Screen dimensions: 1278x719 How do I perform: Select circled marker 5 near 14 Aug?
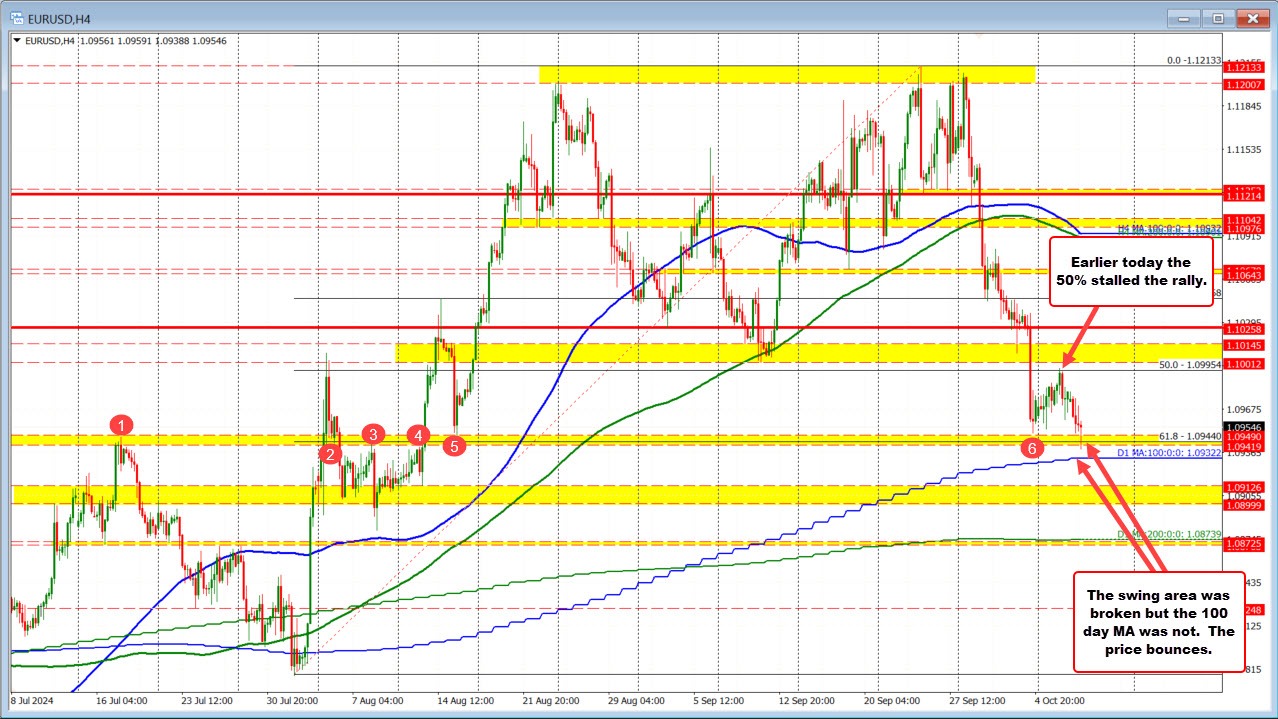452,447
